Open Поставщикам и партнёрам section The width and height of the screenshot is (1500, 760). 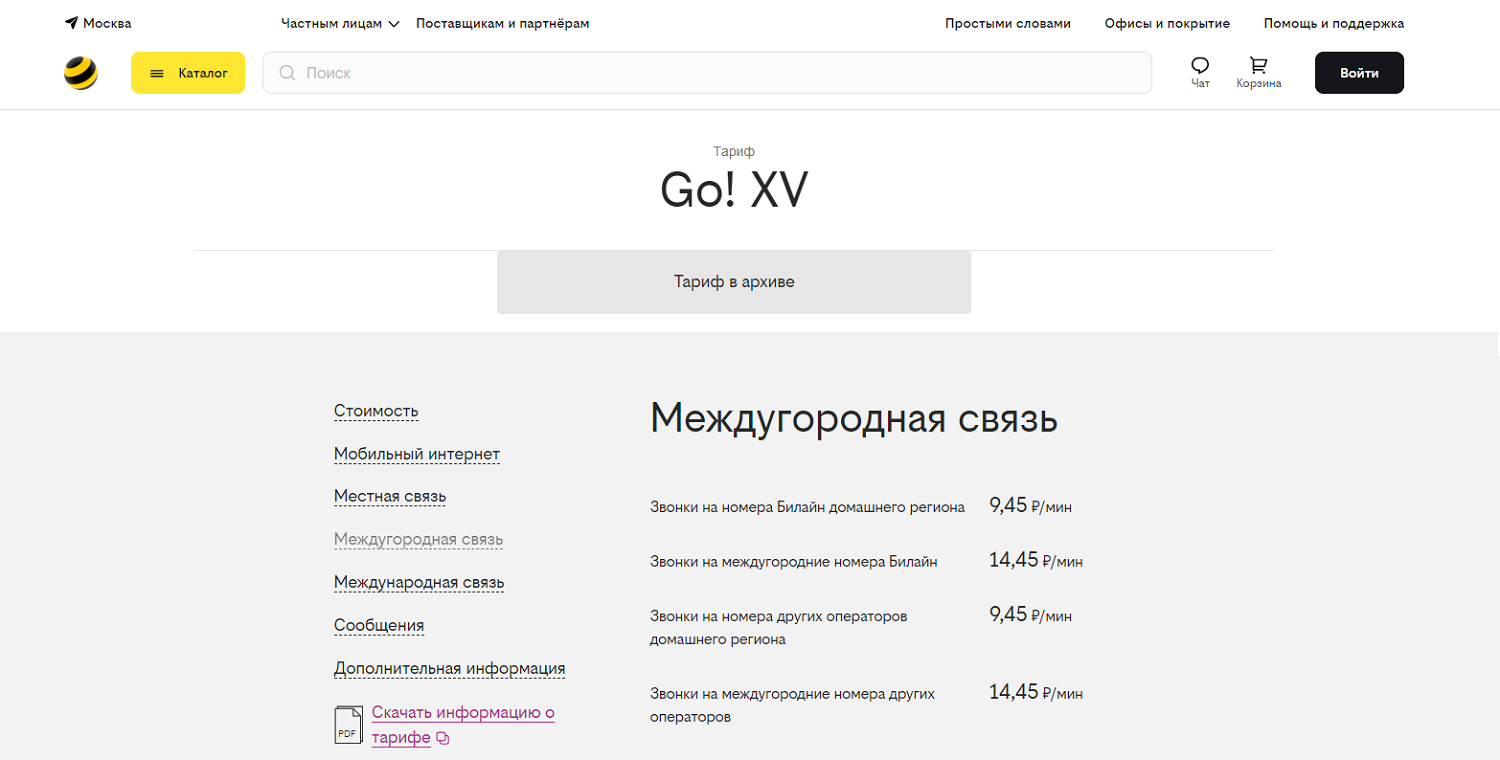click(502, 23)
